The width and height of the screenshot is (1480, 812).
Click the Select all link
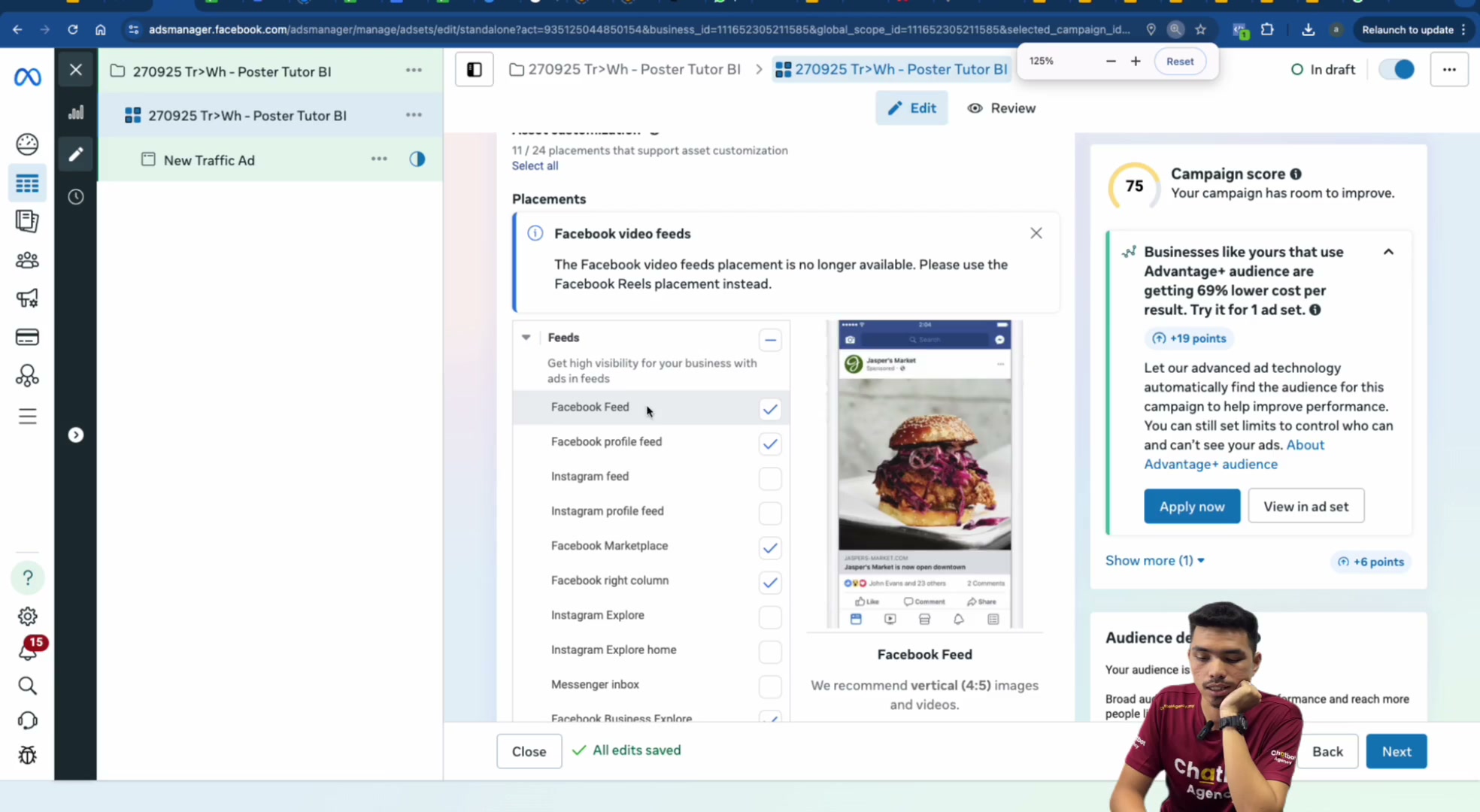click(x=535, y=166)
